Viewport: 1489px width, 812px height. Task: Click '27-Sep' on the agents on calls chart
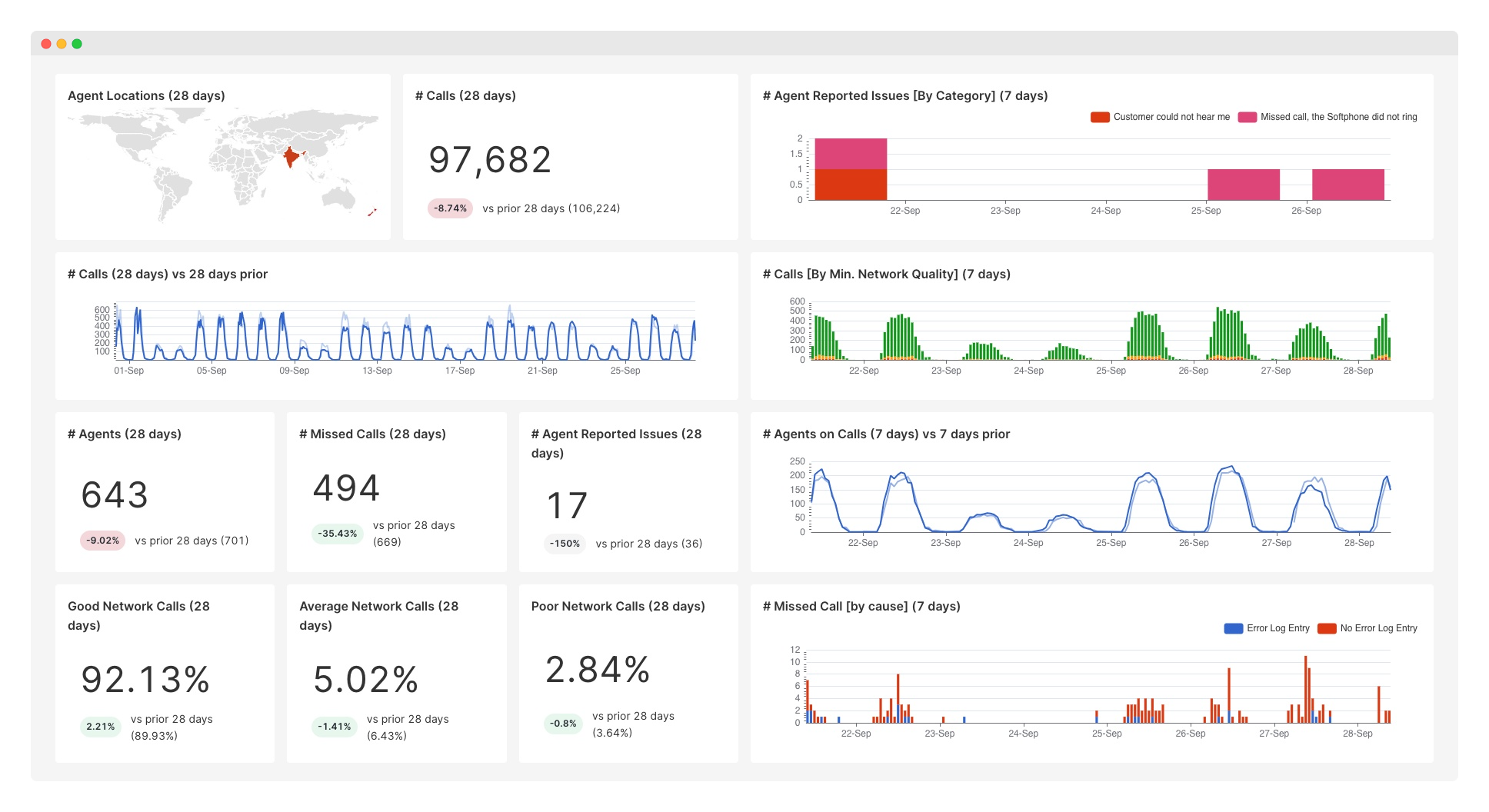1276,543
